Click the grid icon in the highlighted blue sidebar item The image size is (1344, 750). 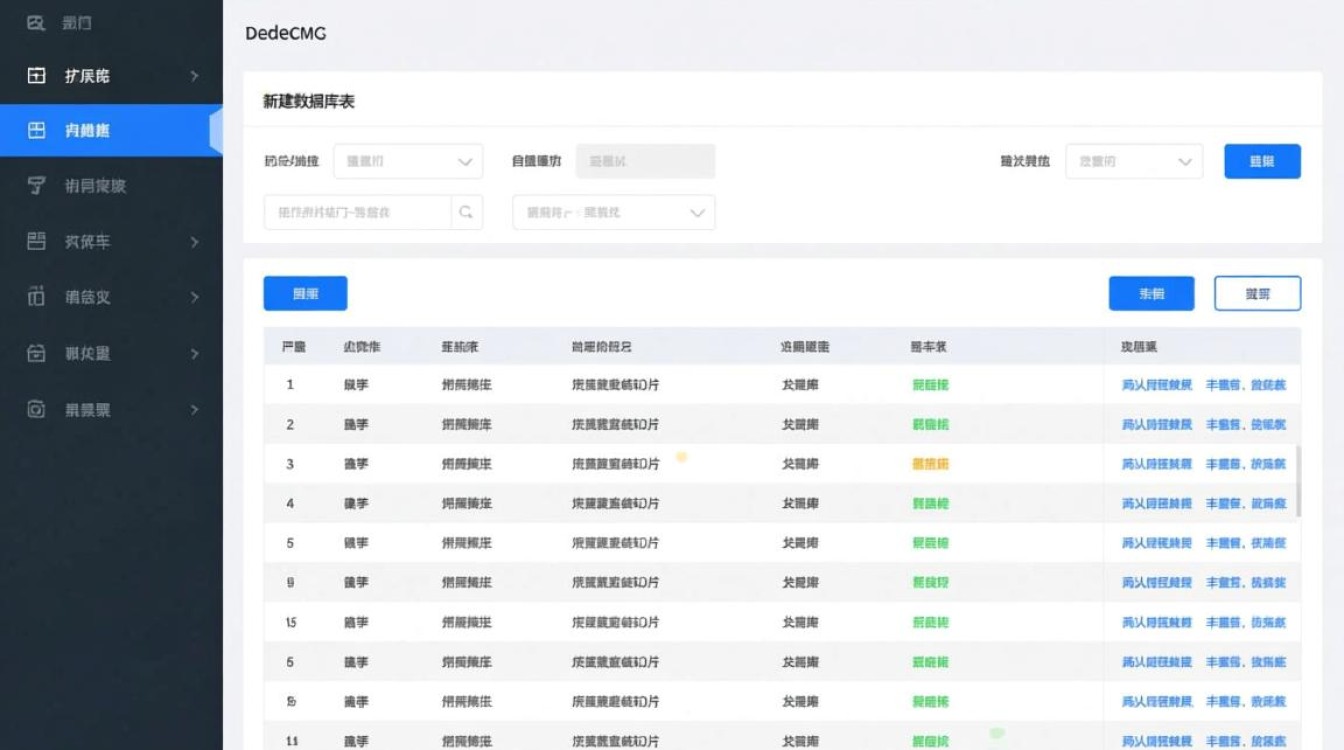36,130
